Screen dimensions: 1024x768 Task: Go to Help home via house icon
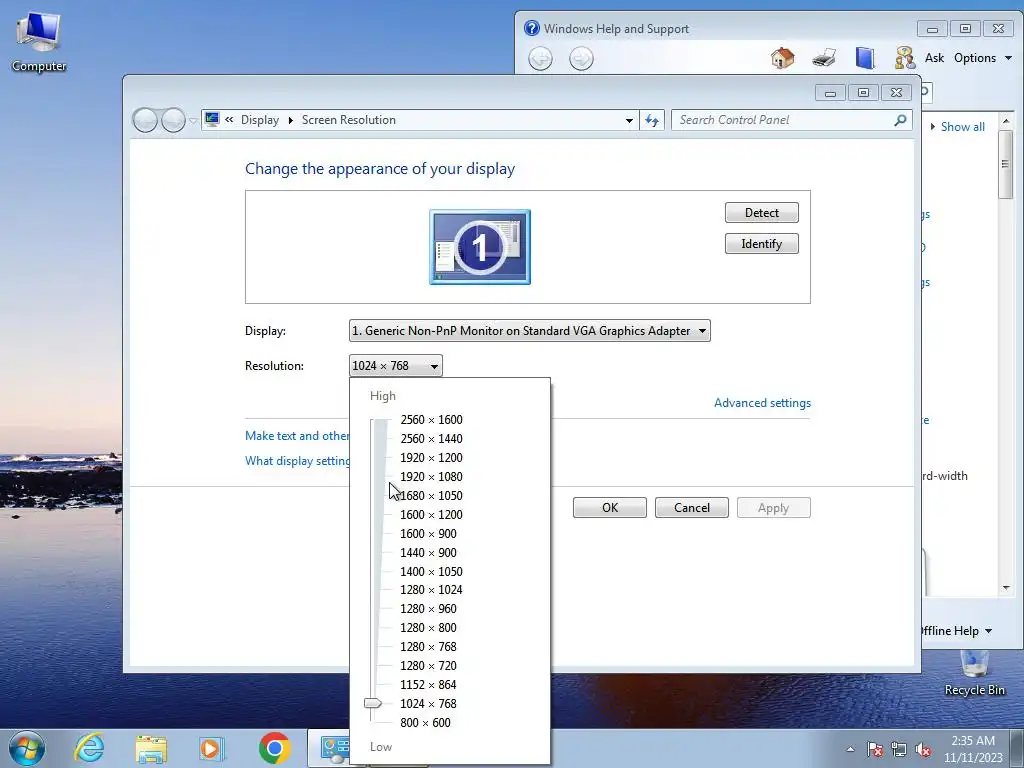pos(782,58)
